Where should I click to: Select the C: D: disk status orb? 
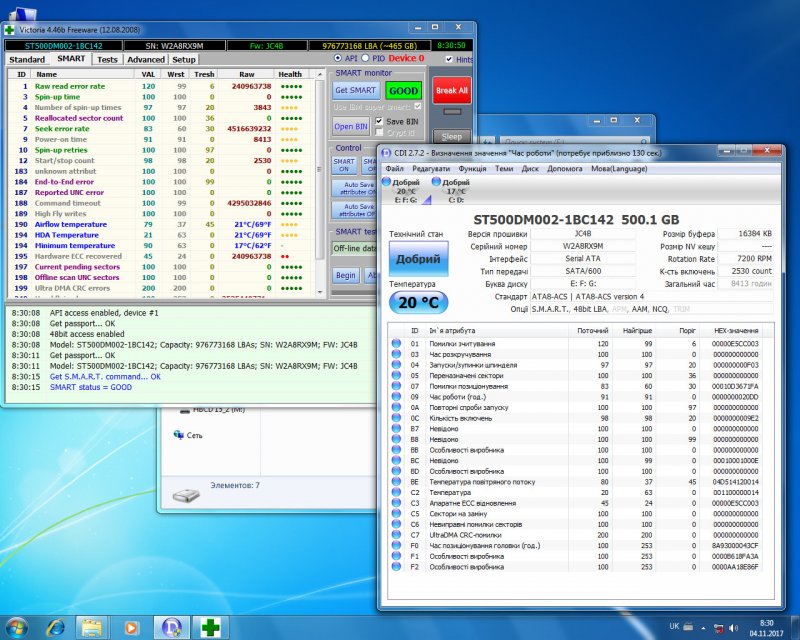[438, 183]
